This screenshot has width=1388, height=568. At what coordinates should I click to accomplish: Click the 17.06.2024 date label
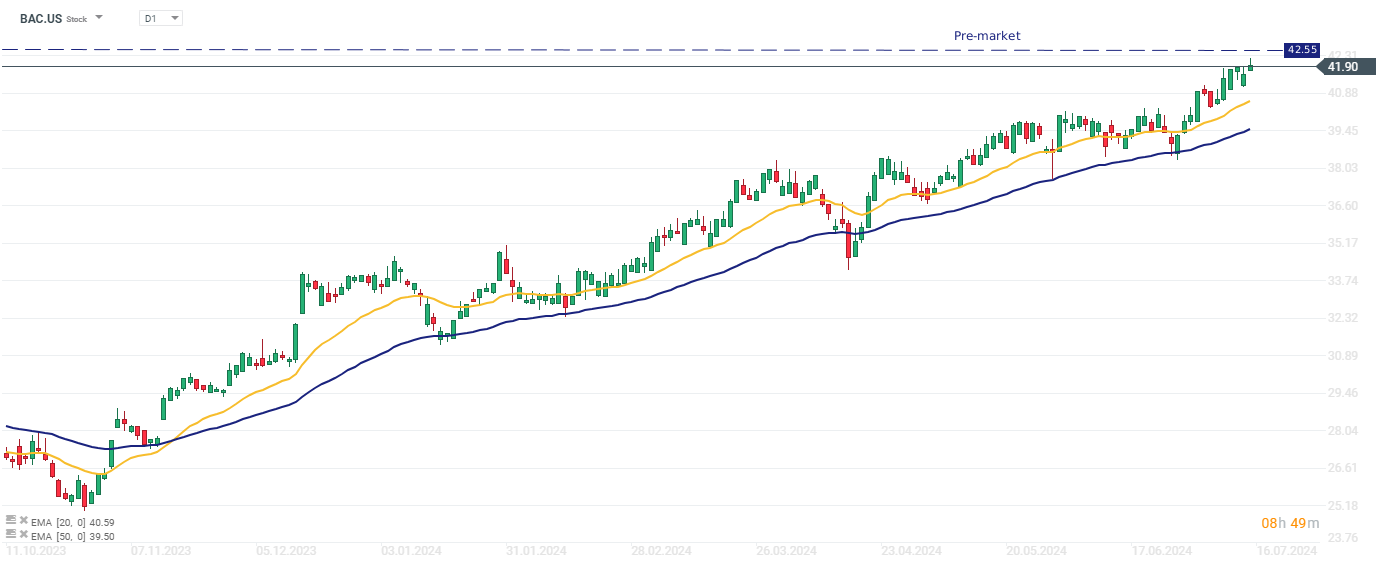click(x=1161, y=551)
